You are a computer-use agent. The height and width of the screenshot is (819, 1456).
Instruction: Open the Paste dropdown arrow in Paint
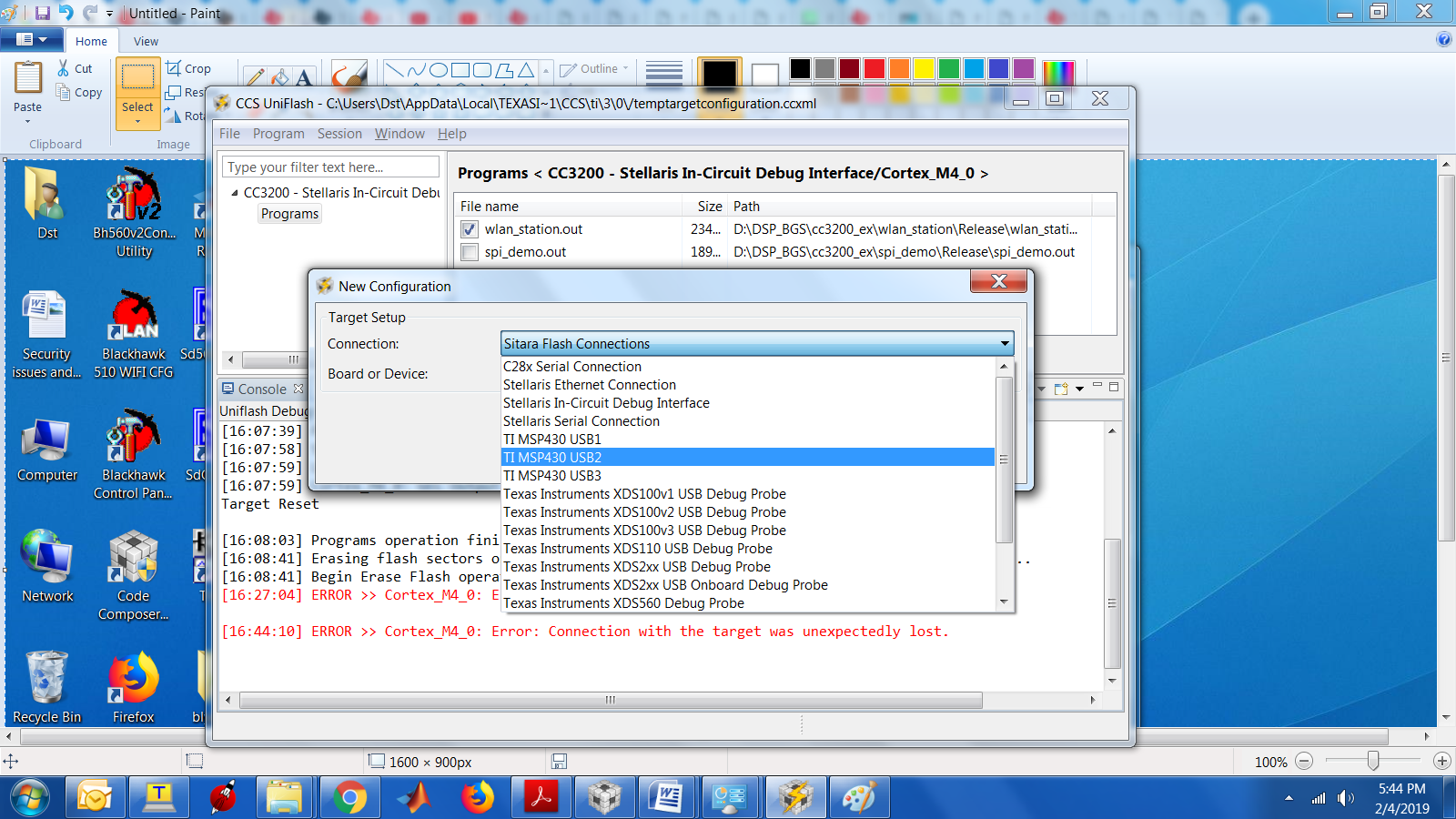click(27, 121)
